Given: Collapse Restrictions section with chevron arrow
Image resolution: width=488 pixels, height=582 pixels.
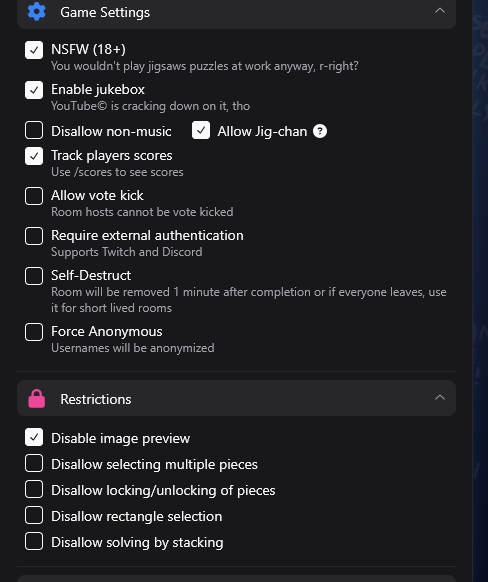Looking at the screenshot, I should click(x=439, y=398).
